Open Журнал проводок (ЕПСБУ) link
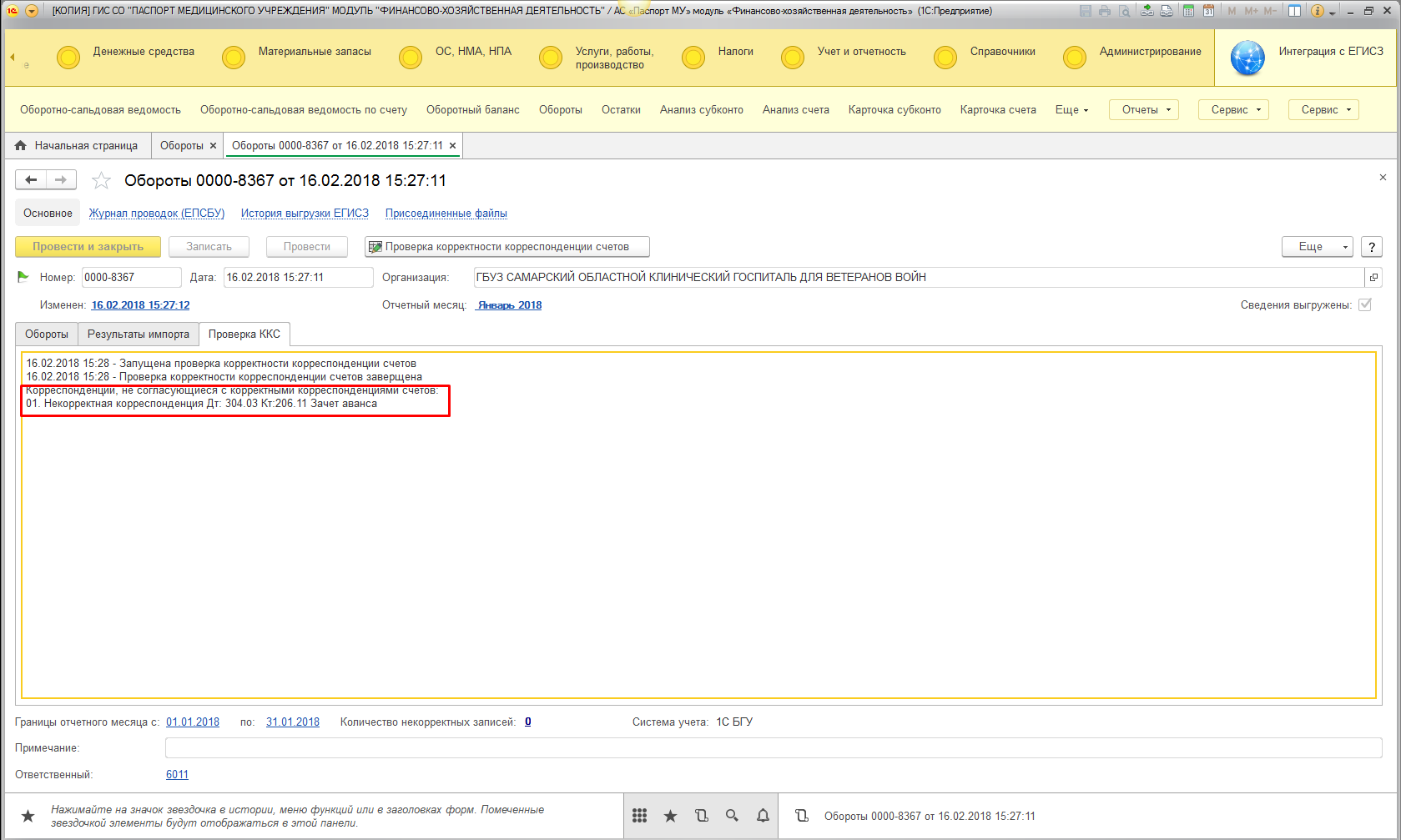This screenshot has width=1401, height=840. (x=157, y=214)
